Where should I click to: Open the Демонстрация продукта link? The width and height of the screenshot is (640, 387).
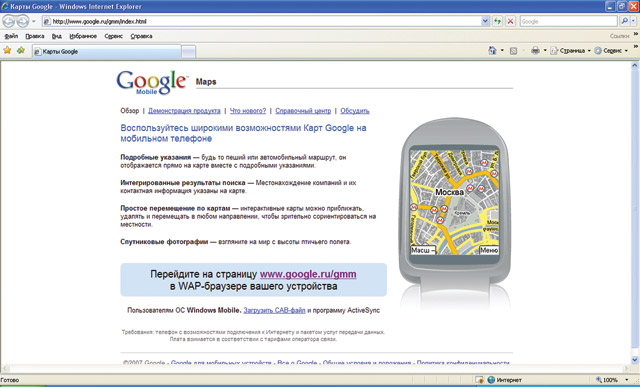pyautogui.click(x=184, y=111)
